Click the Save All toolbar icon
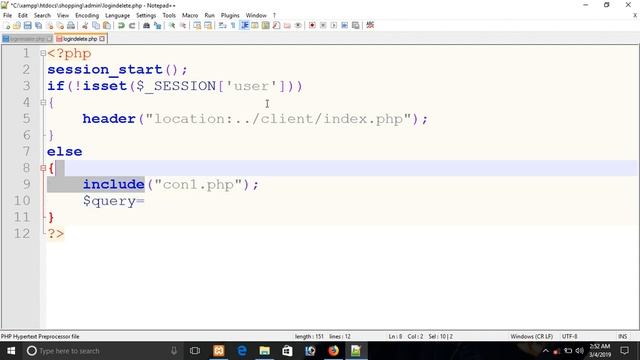The width and height of the screenshot is (640, 360). [38, 25]
